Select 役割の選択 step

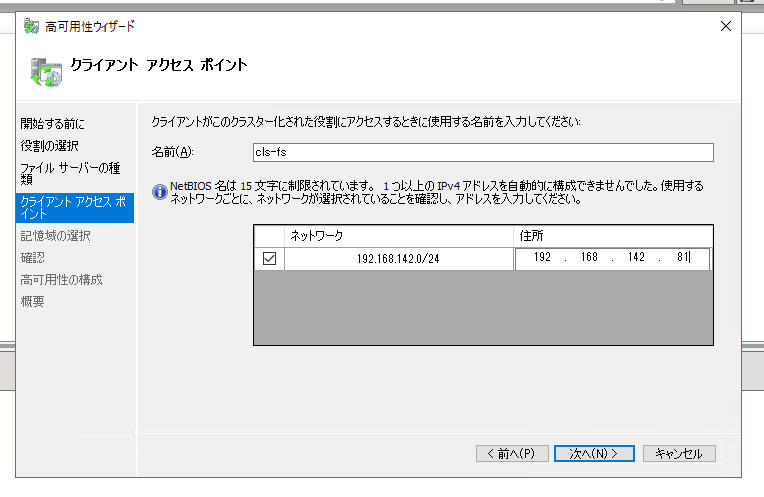click(50, 146)
